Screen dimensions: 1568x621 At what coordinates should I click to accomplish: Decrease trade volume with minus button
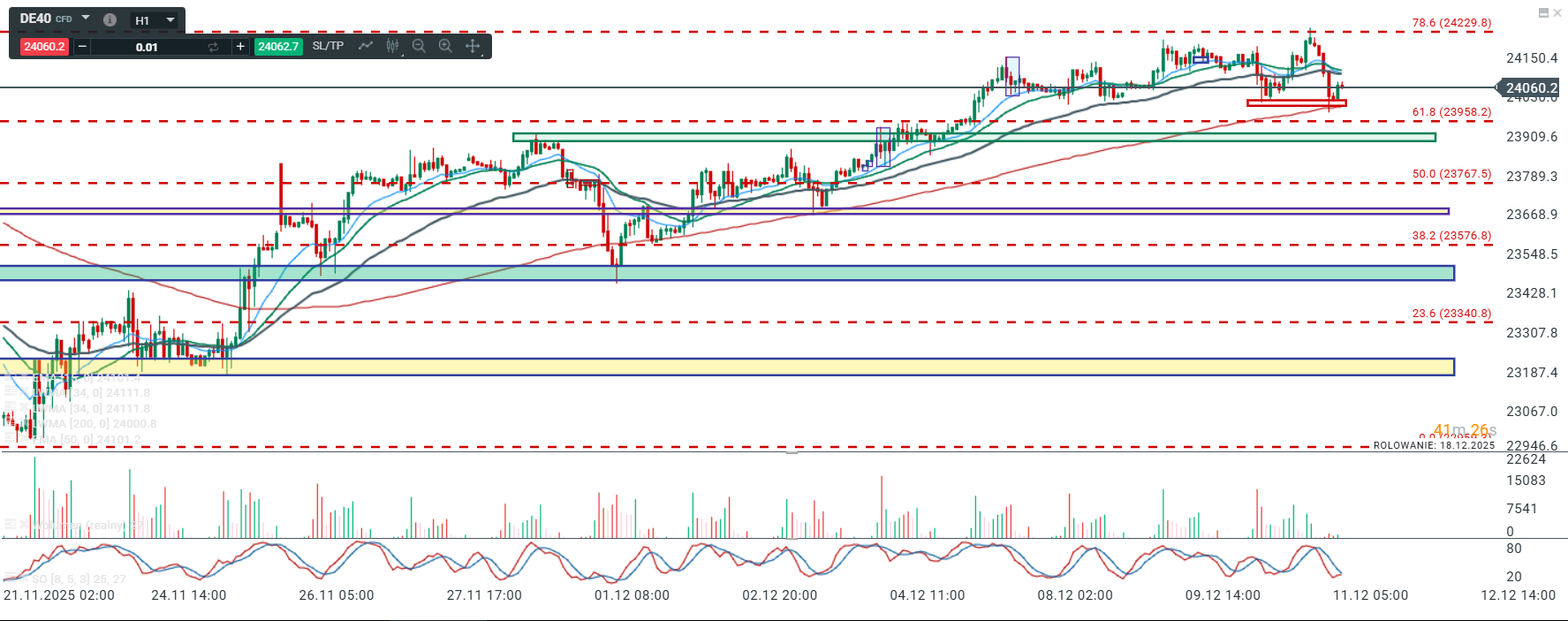tap(82, 47)
